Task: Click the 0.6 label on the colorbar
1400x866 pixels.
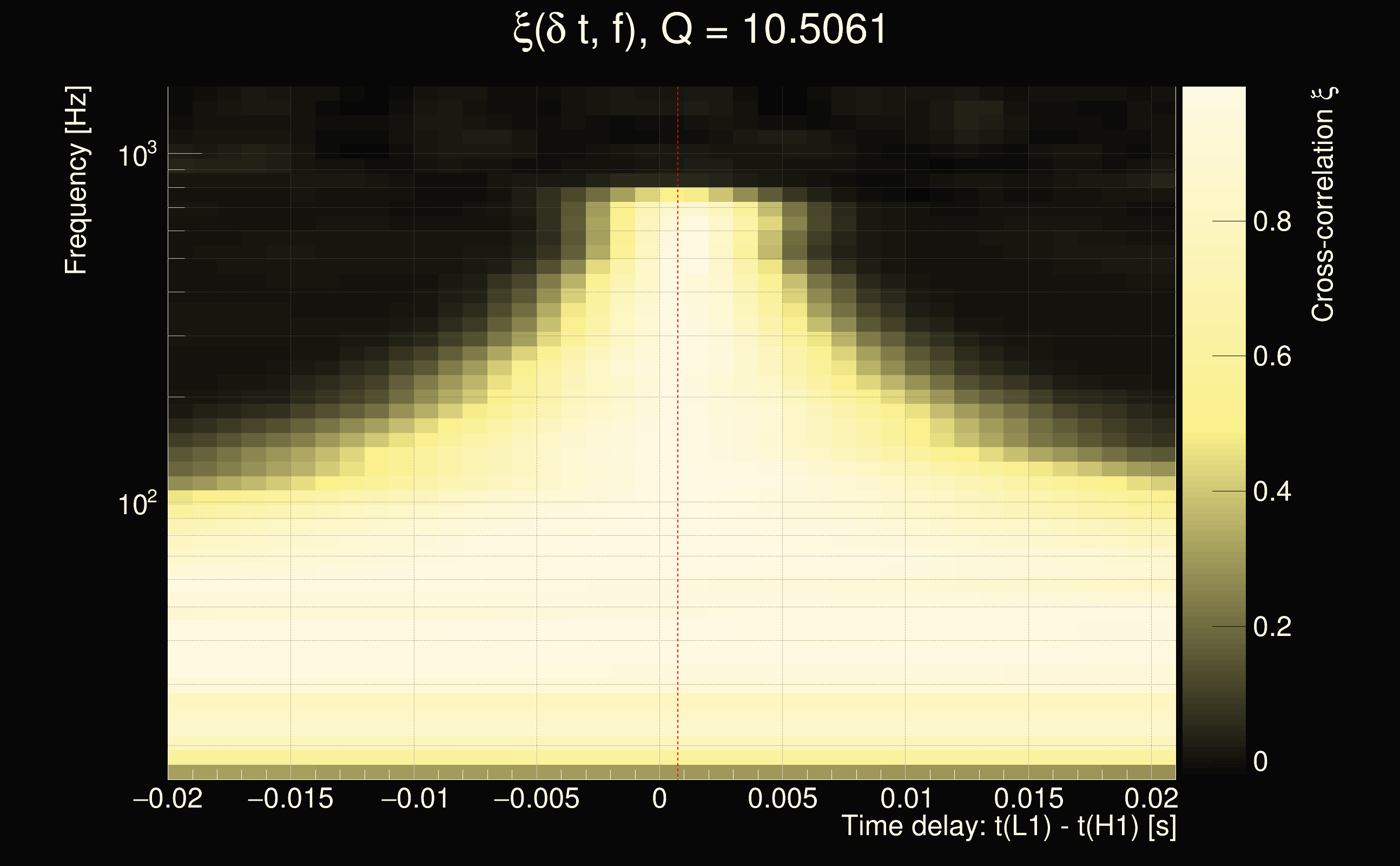Action: [x=1272, y=356]
